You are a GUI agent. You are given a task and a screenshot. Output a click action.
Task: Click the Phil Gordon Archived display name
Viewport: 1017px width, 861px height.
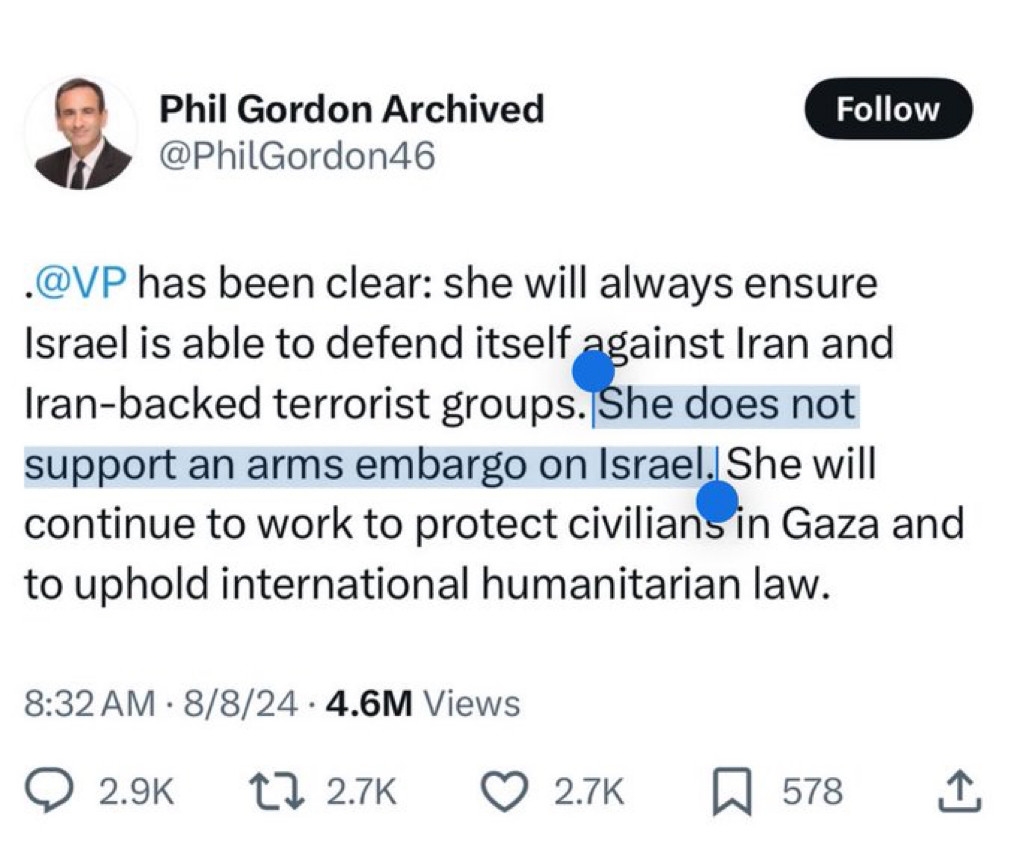(x=352, y=108)
